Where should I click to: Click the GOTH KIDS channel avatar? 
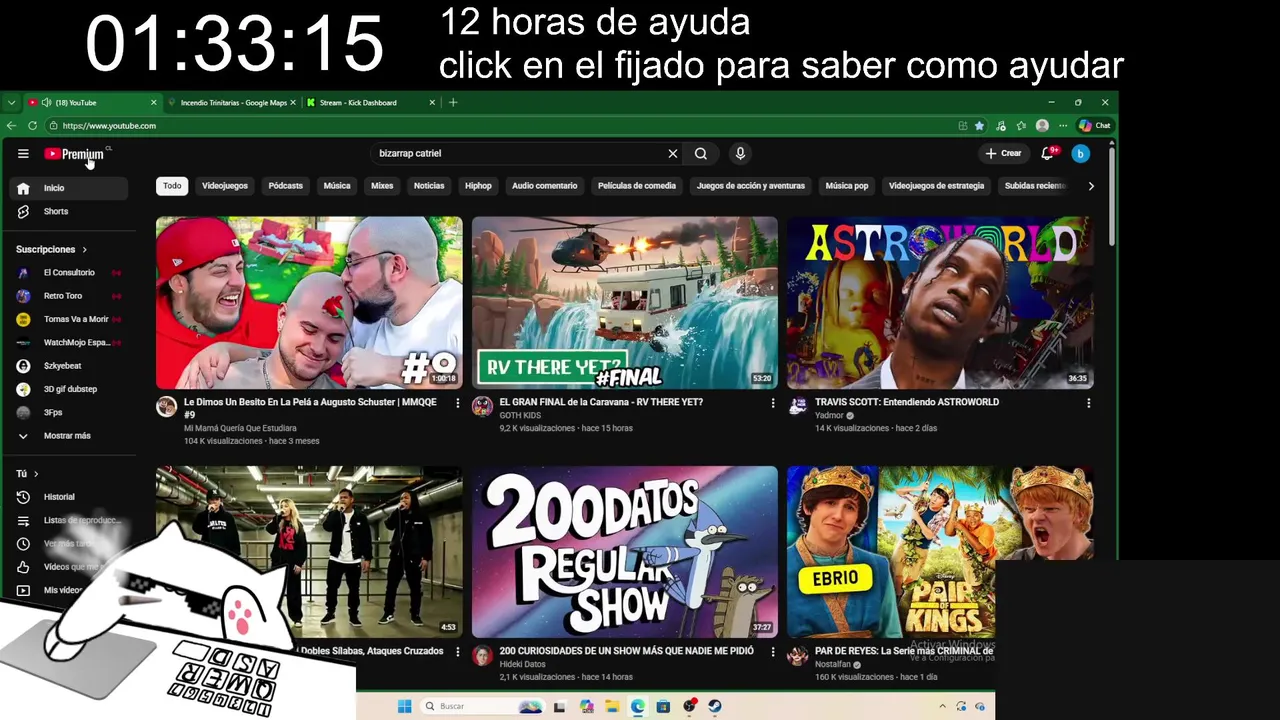click(x=482, y=406)
